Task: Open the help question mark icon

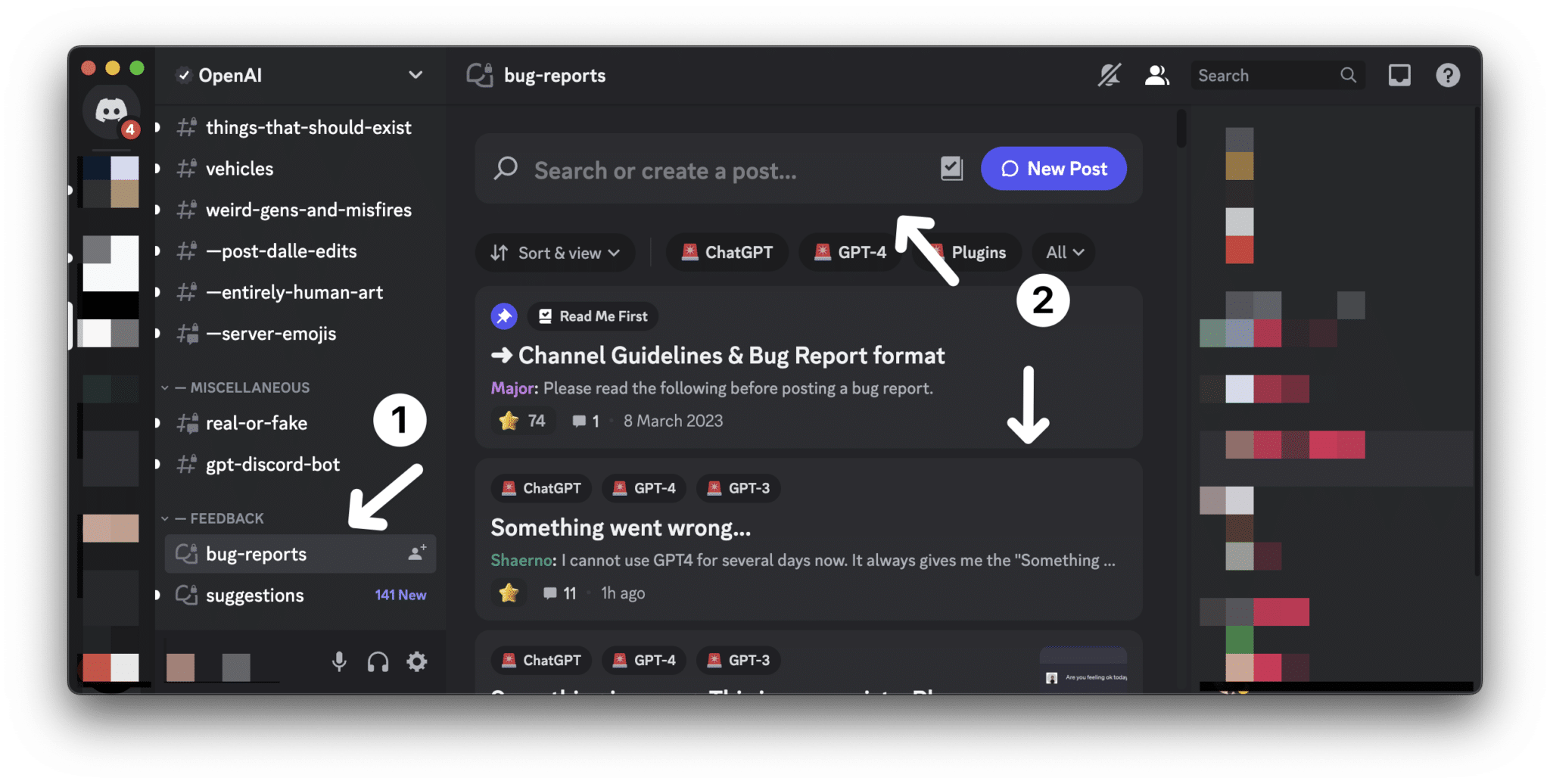Action: pyautogui.click(x=1448, y=76)
